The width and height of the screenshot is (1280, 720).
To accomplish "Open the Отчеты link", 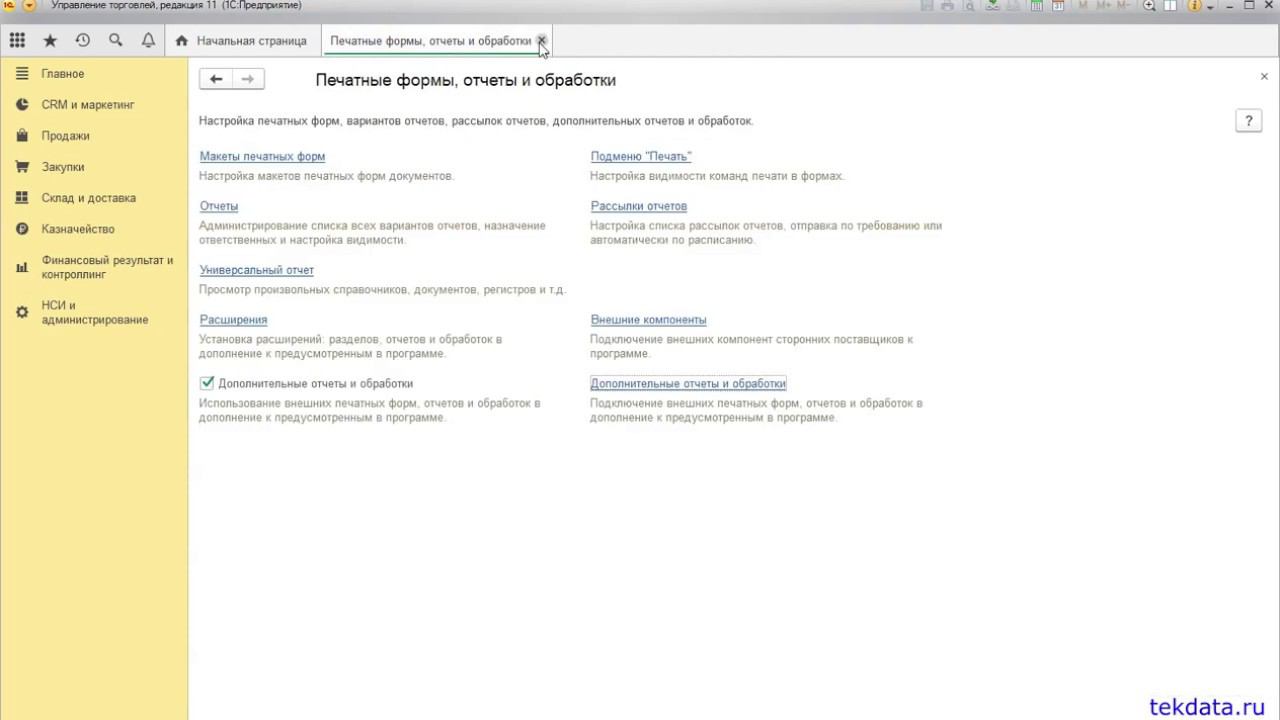I will click(x=219, y=206).
